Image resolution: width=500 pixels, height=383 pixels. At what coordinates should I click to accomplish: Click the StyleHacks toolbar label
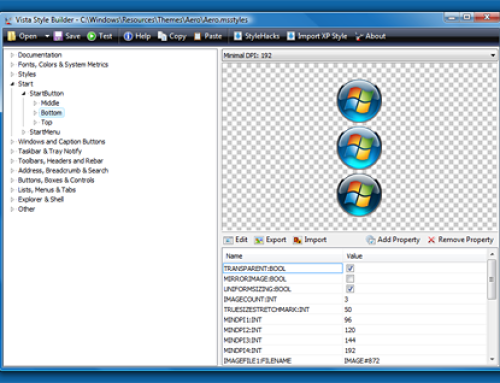tap(262, 36)
